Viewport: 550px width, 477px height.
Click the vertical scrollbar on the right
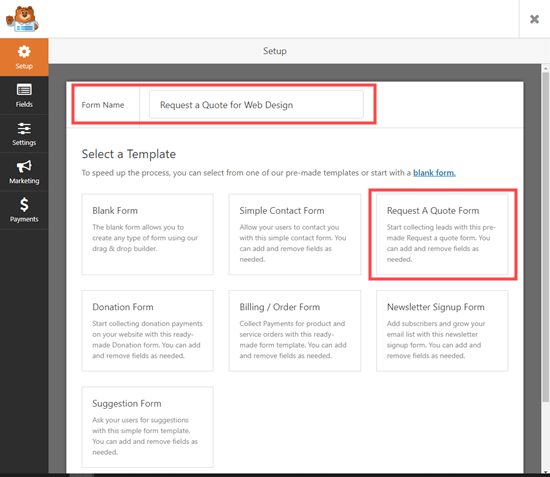pos(545,237)
